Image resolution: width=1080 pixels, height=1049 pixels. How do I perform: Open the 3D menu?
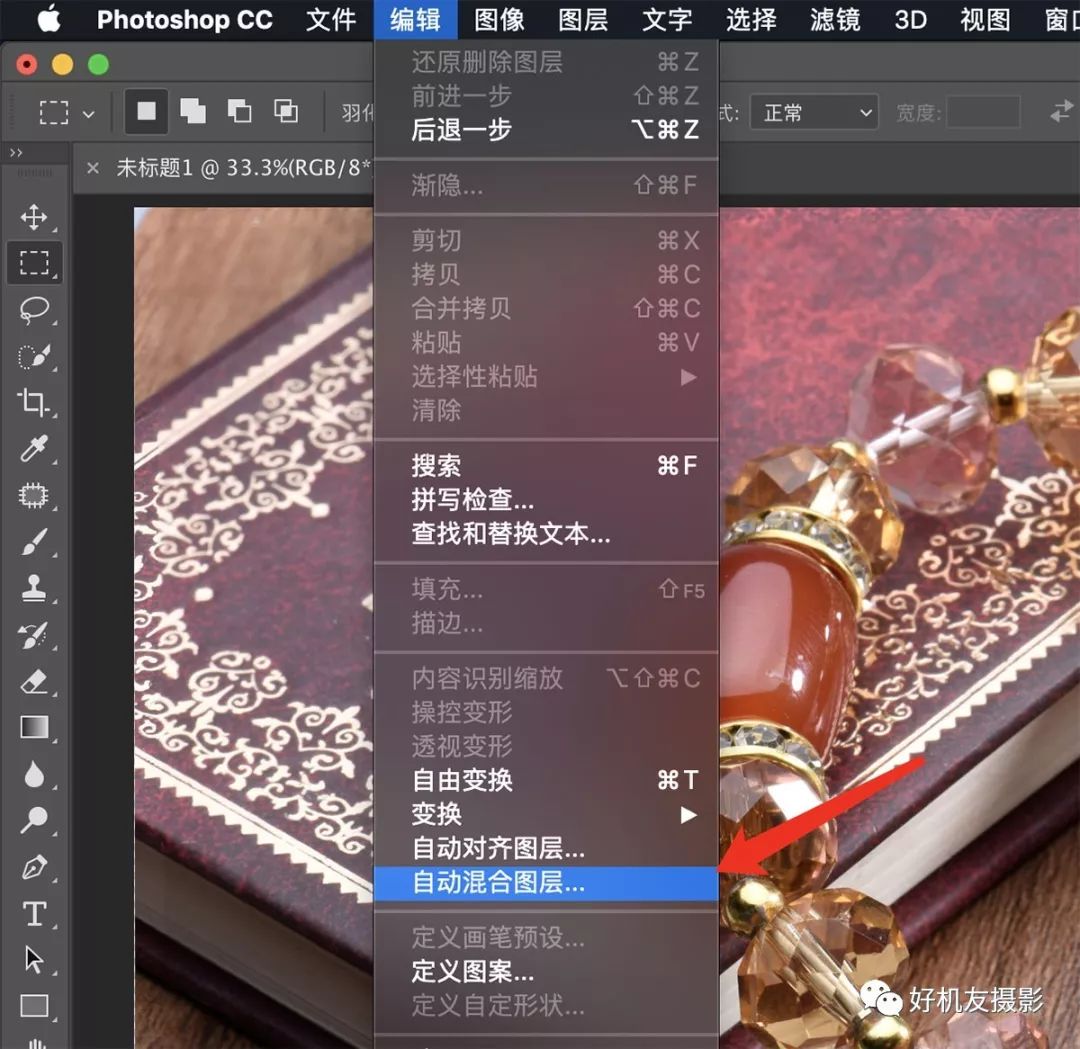pyautogui.click(x=911, y=19)
